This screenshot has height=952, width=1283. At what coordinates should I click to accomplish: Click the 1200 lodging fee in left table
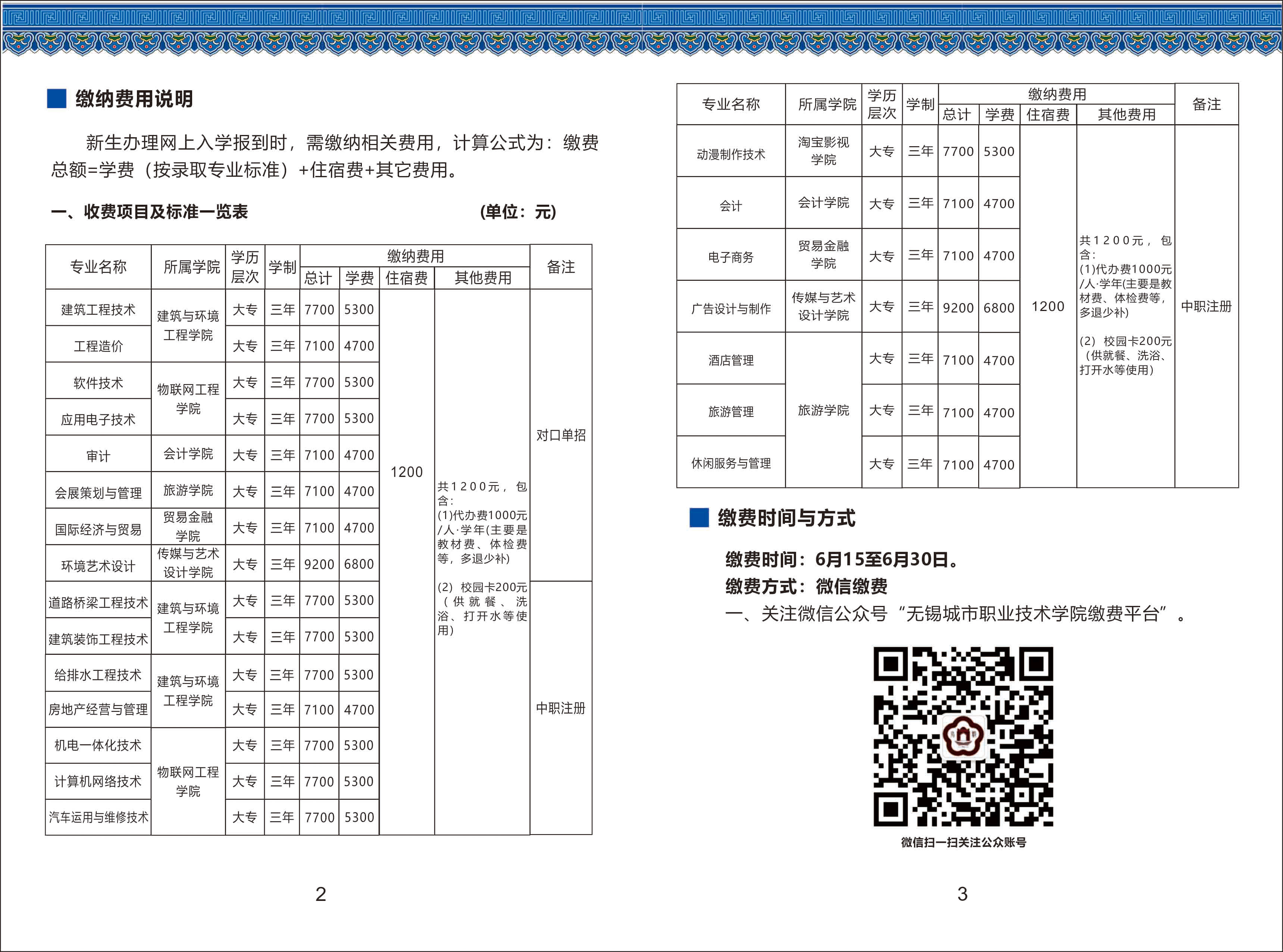point(407,472)
